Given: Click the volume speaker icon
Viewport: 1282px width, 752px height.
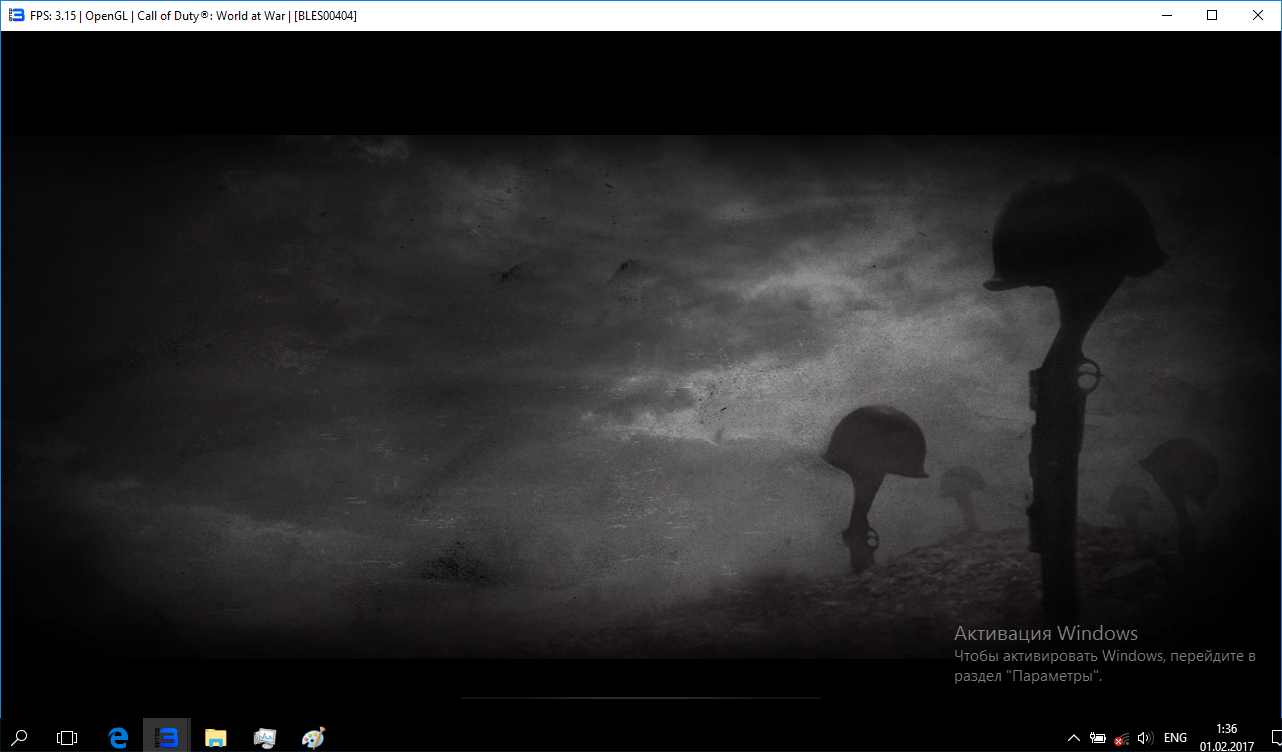Looking at the screenshot, I should pos(1145,738).
